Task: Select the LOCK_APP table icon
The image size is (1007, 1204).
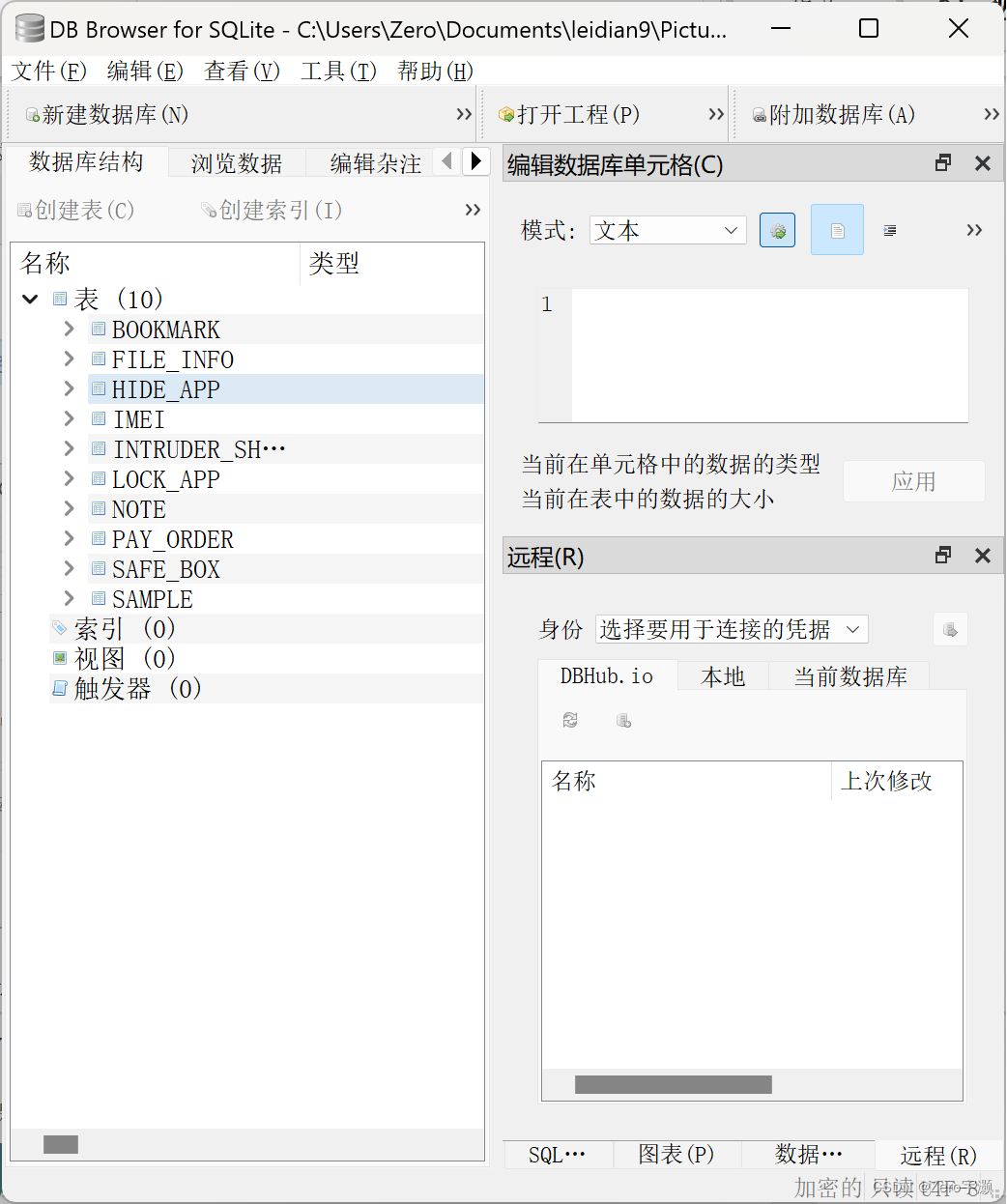Action: click(99, 478)
